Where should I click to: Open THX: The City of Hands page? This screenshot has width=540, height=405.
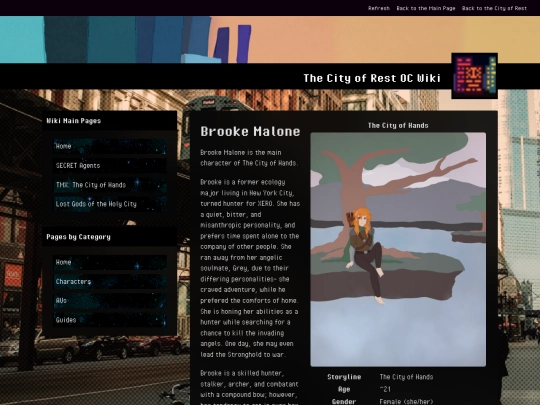click(110, 185)
